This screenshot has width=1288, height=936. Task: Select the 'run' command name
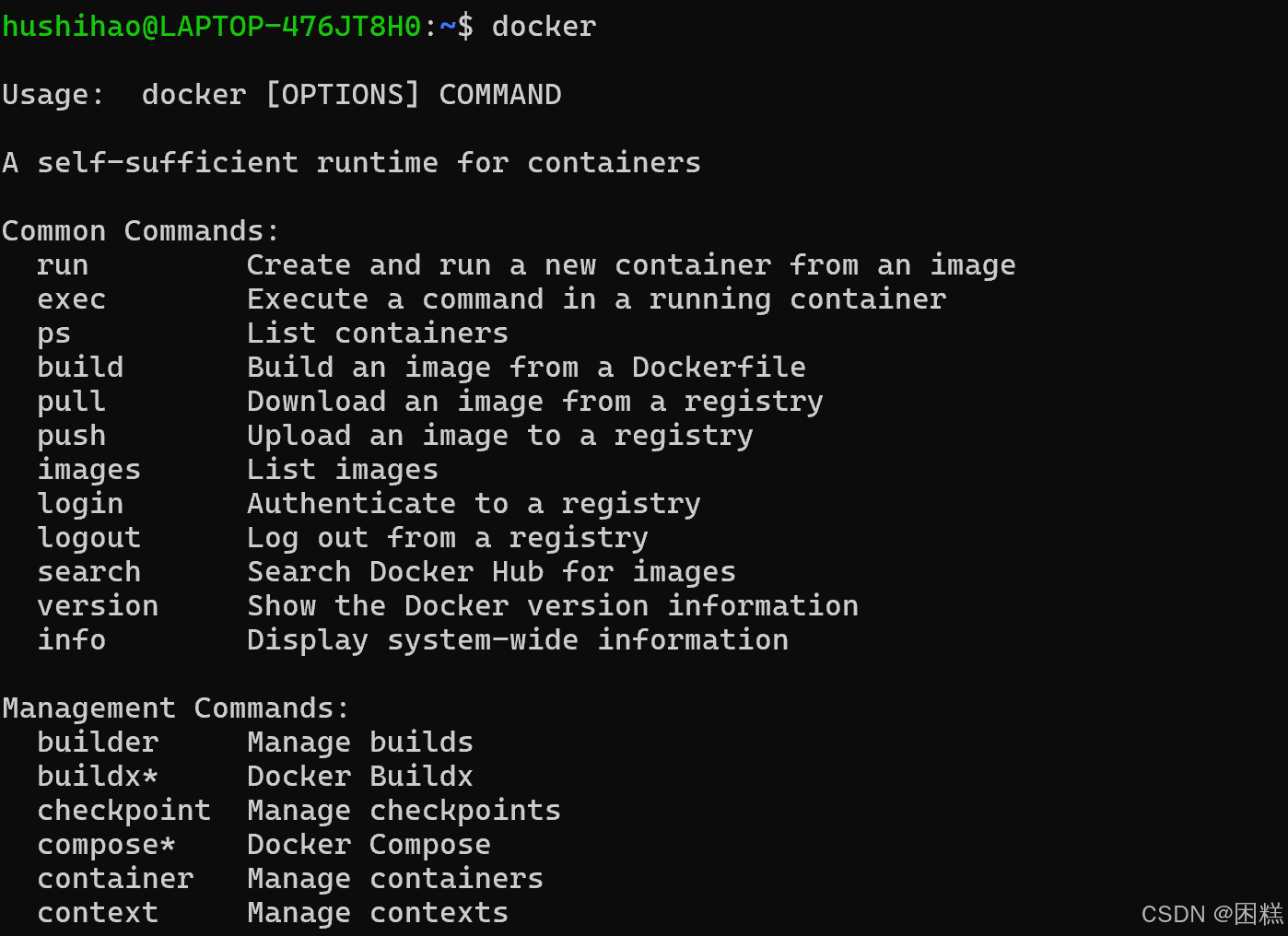[63, 265]
